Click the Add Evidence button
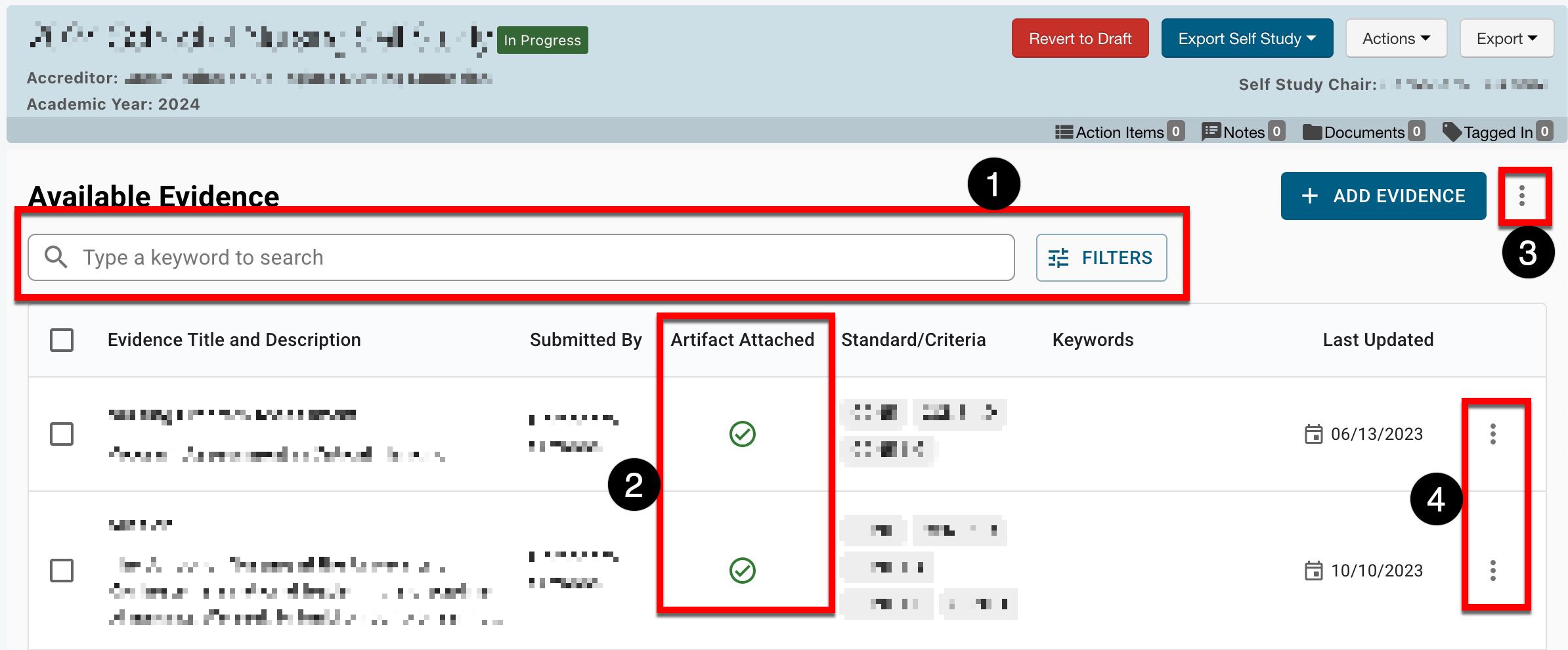The image size is (1568, 650). tap(1383, 196)
